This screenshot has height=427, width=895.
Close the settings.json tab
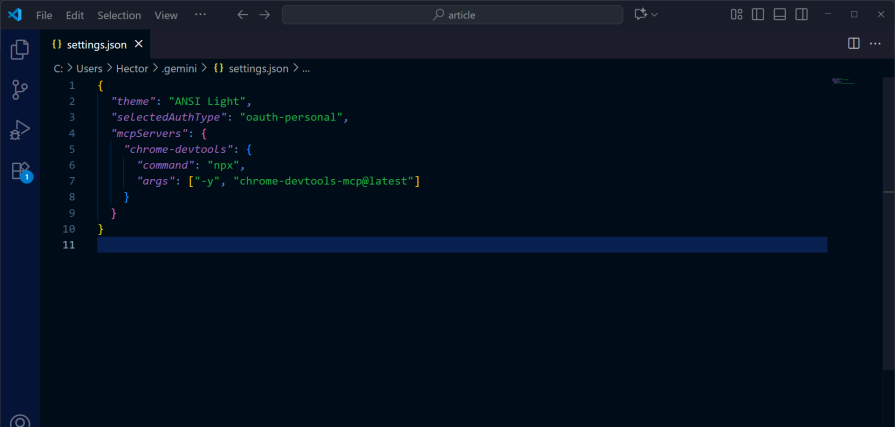click(x=139, y=44)
